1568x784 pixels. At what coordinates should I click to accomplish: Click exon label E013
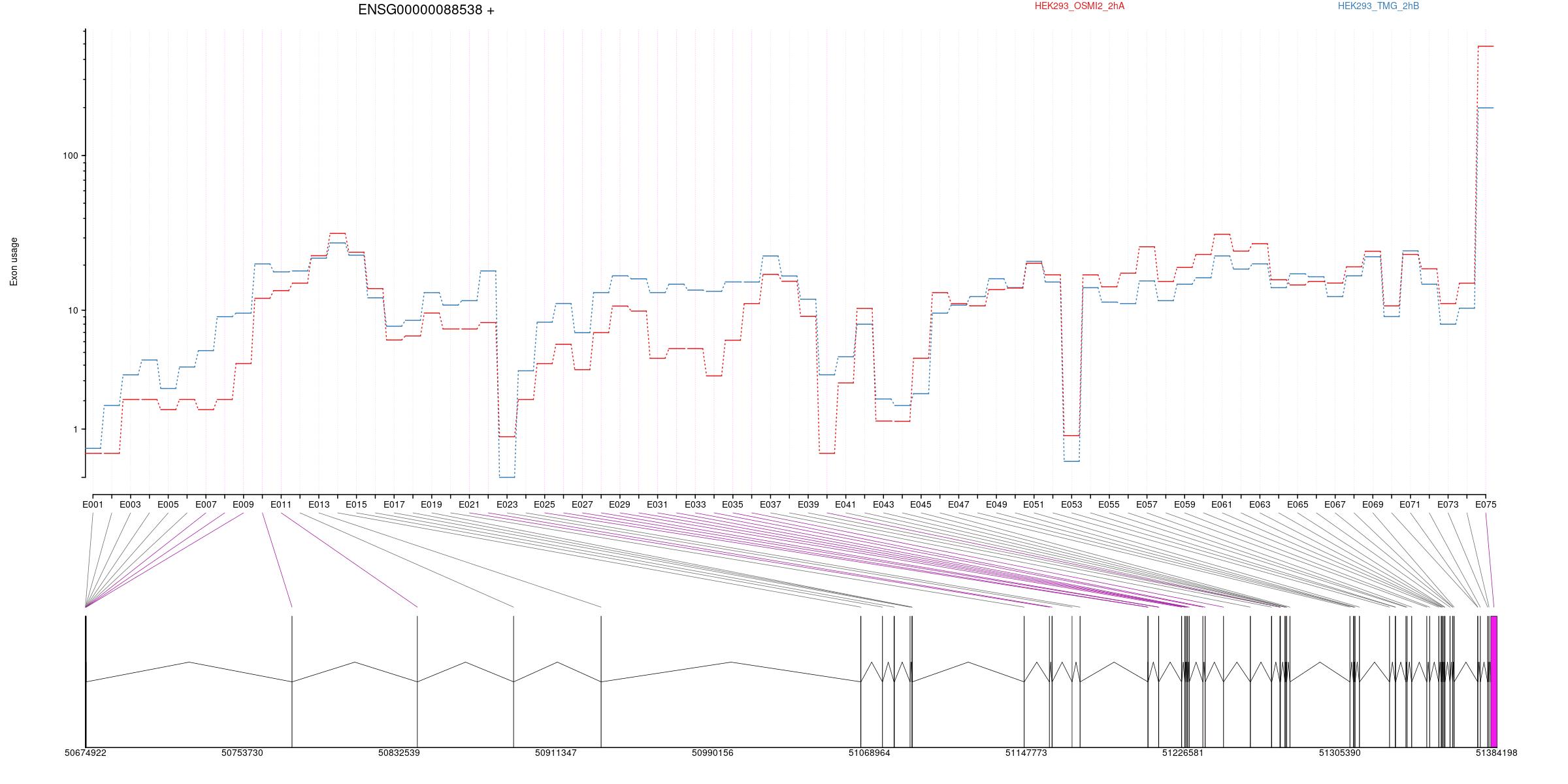(x=319, y=504)
